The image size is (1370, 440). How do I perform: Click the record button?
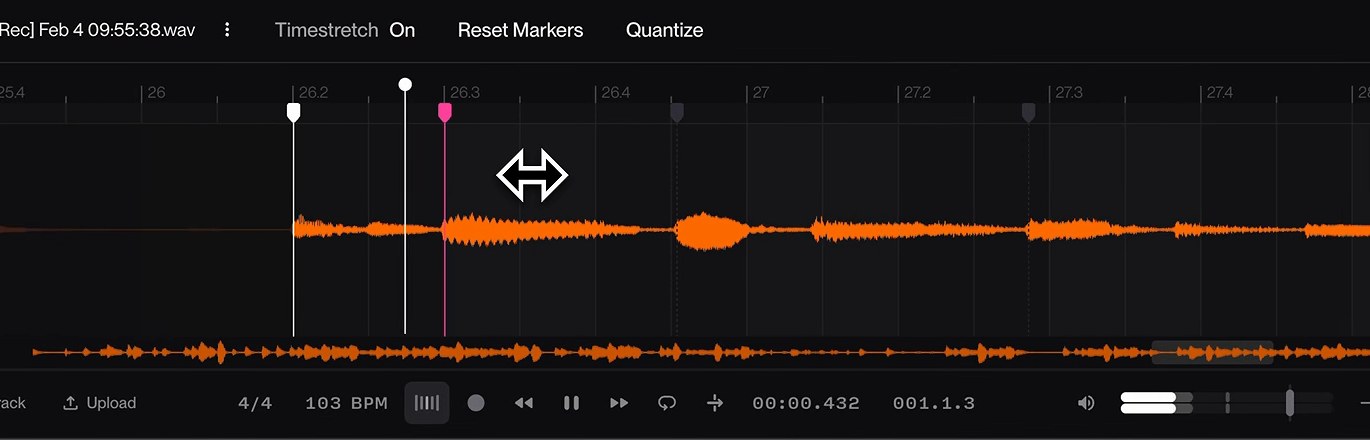pyautogui.click(x=476, y=403)
